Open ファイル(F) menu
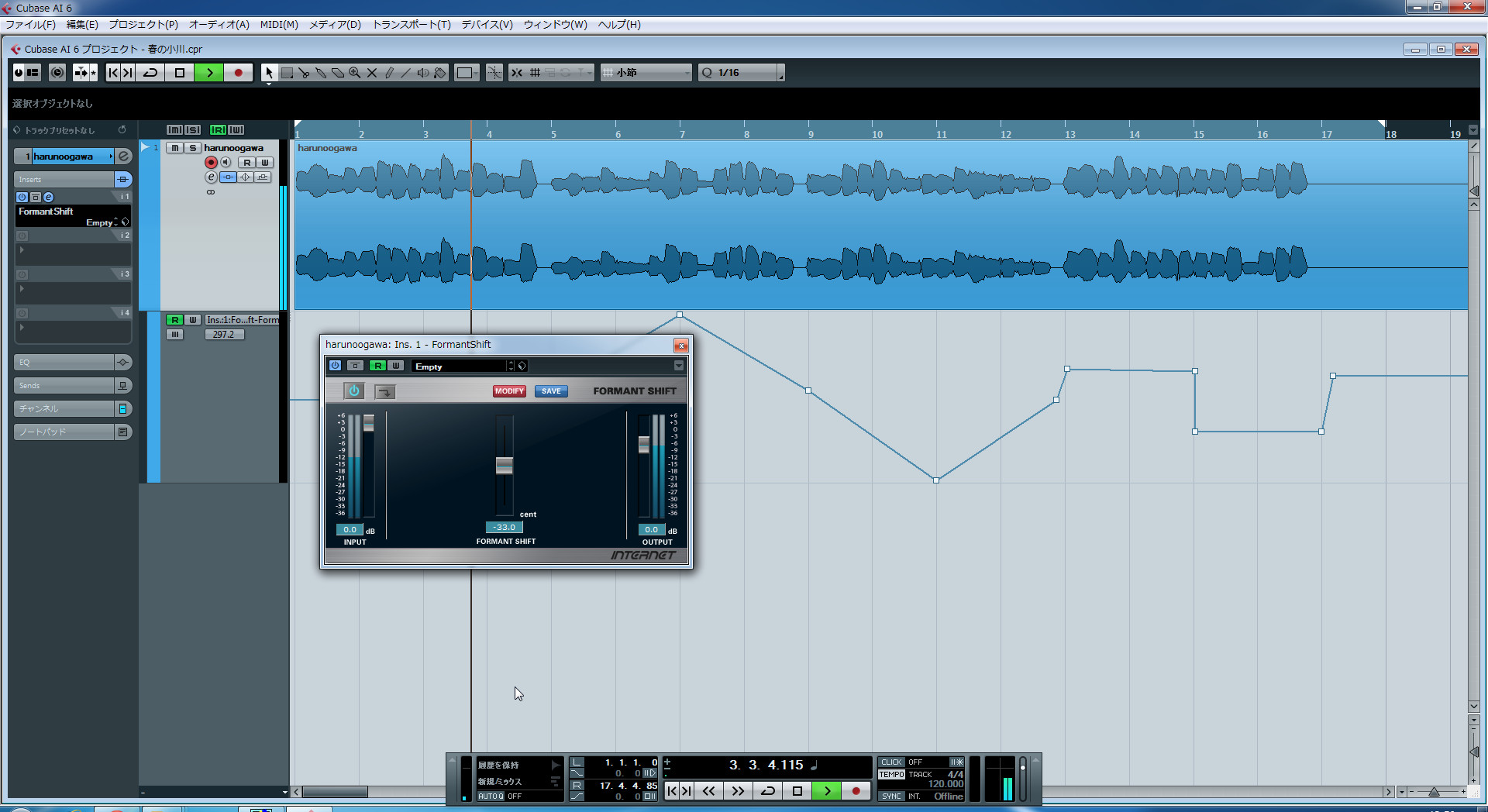Viewport: 1488px width, 812px height. [x=30, y=25]
